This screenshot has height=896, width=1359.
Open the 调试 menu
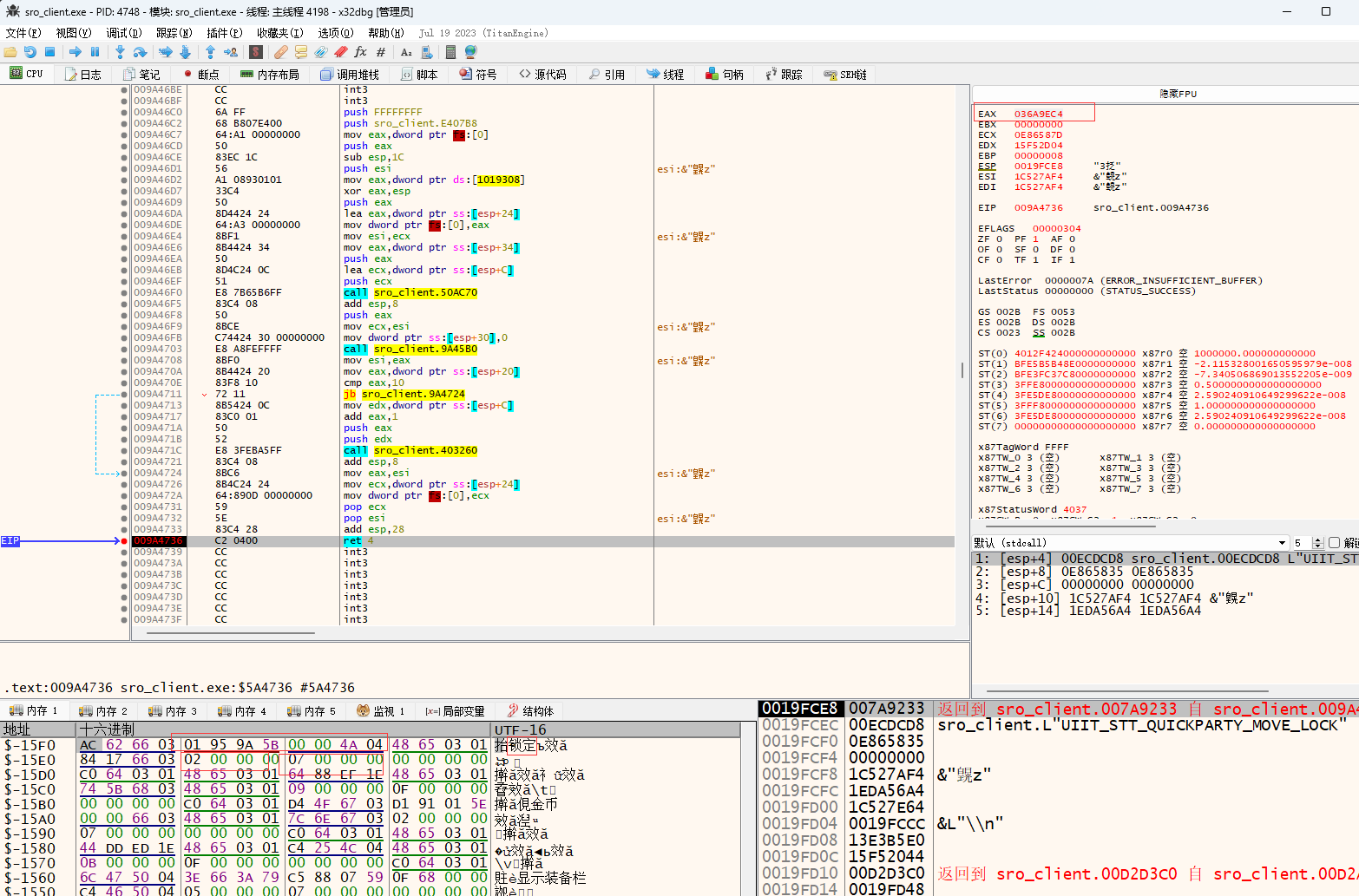[124, 33]
